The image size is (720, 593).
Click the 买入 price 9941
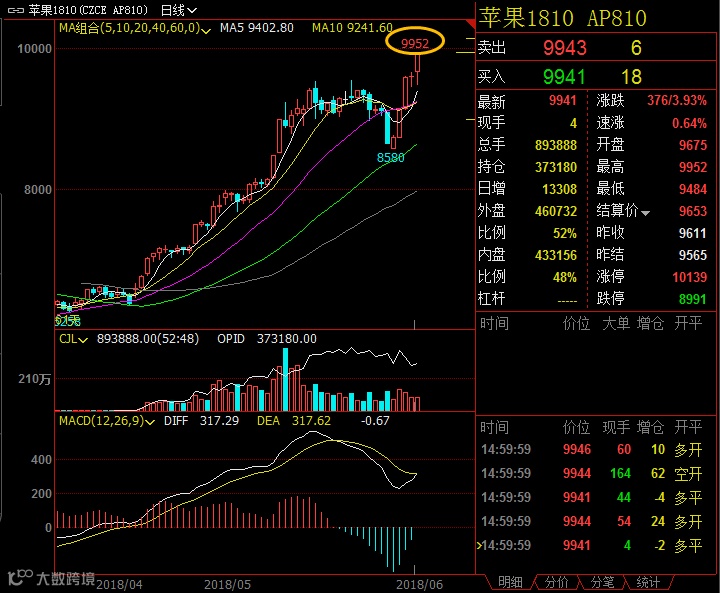564,77
